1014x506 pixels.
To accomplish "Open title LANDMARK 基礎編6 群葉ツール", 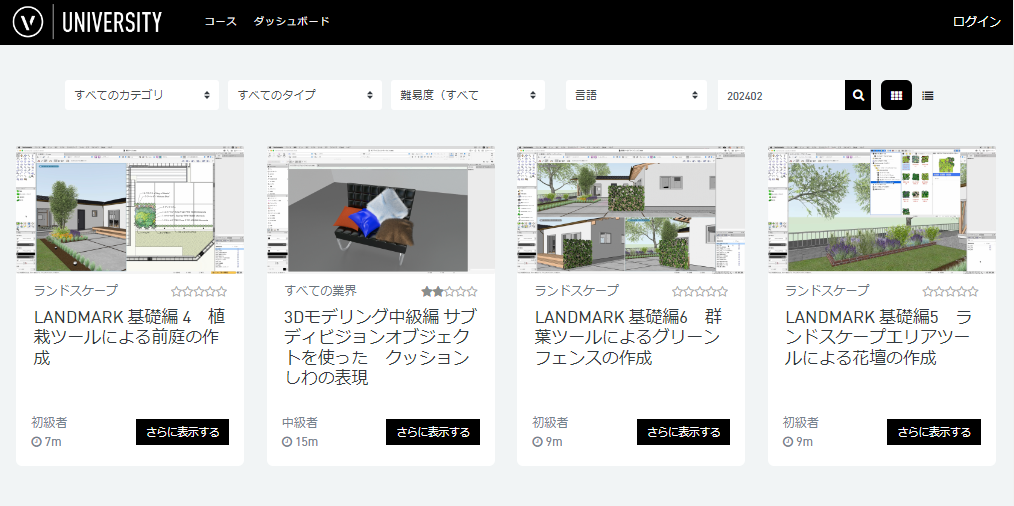I will (629, 337).
